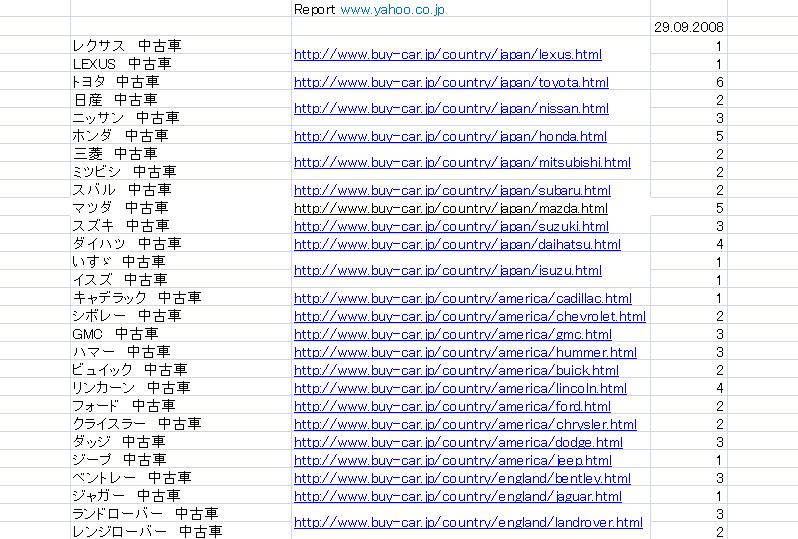This screenshot has height=539, width=798.
Task: Select the シボレー 中古車 cell
Action: point(181,316)
